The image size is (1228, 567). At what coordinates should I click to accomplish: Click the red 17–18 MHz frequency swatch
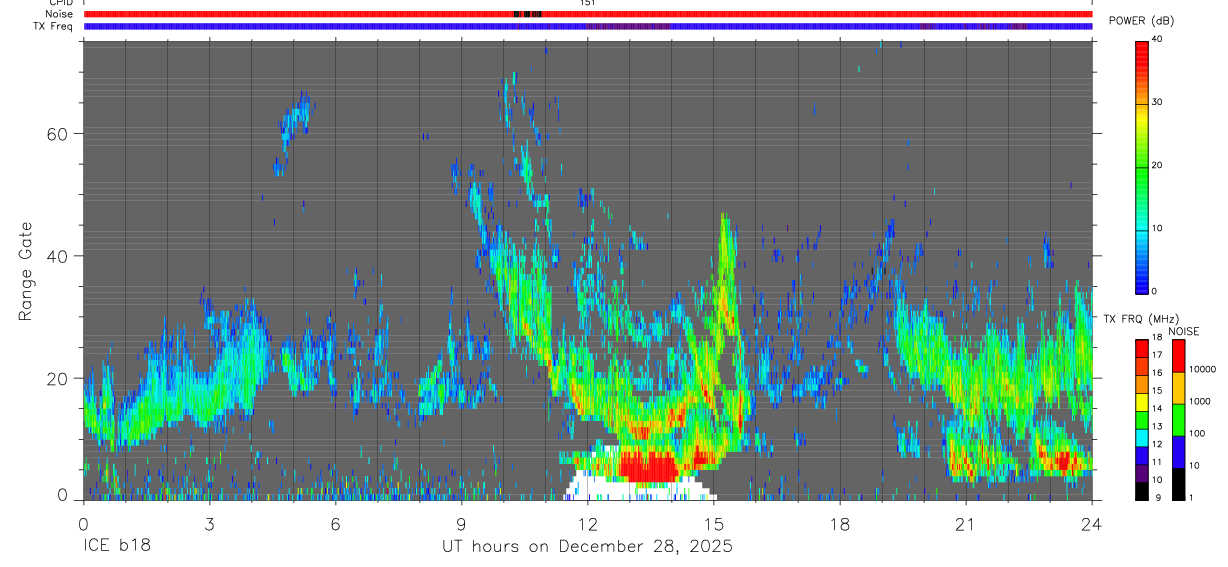click(1142, 349)
